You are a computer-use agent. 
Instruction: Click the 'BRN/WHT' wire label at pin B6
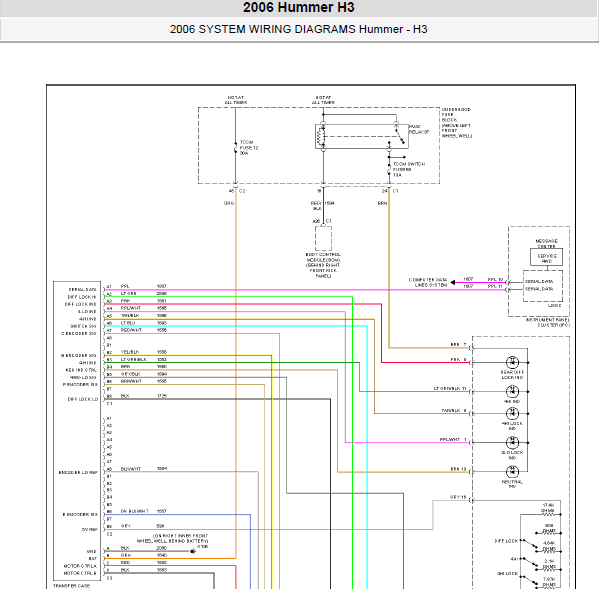tap(131, 381)
